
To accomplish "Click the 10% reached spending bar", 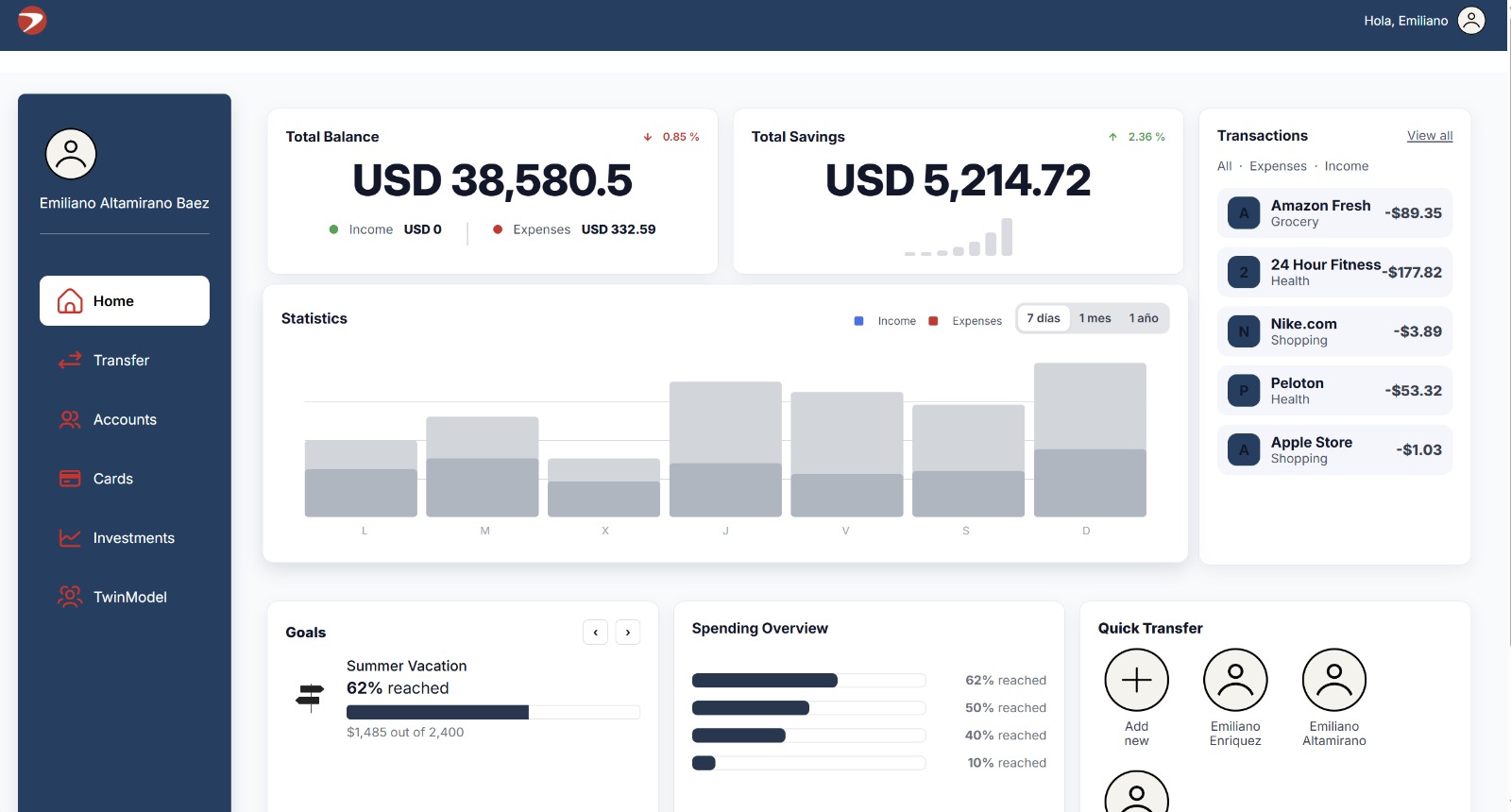I will point(808,763).
